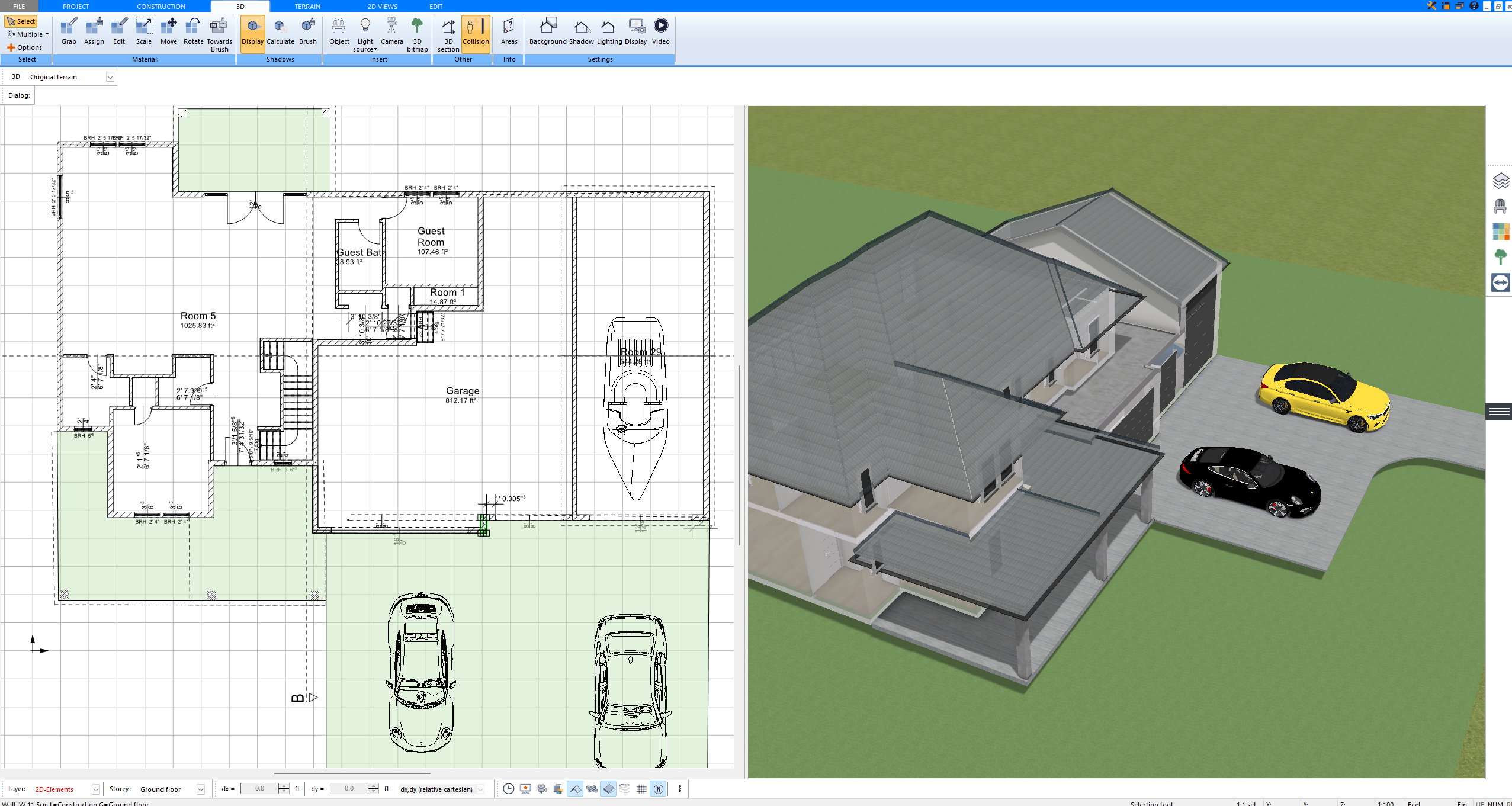
Task: Decrease dy with the stepper down arrow
Action: pos(373,792)
